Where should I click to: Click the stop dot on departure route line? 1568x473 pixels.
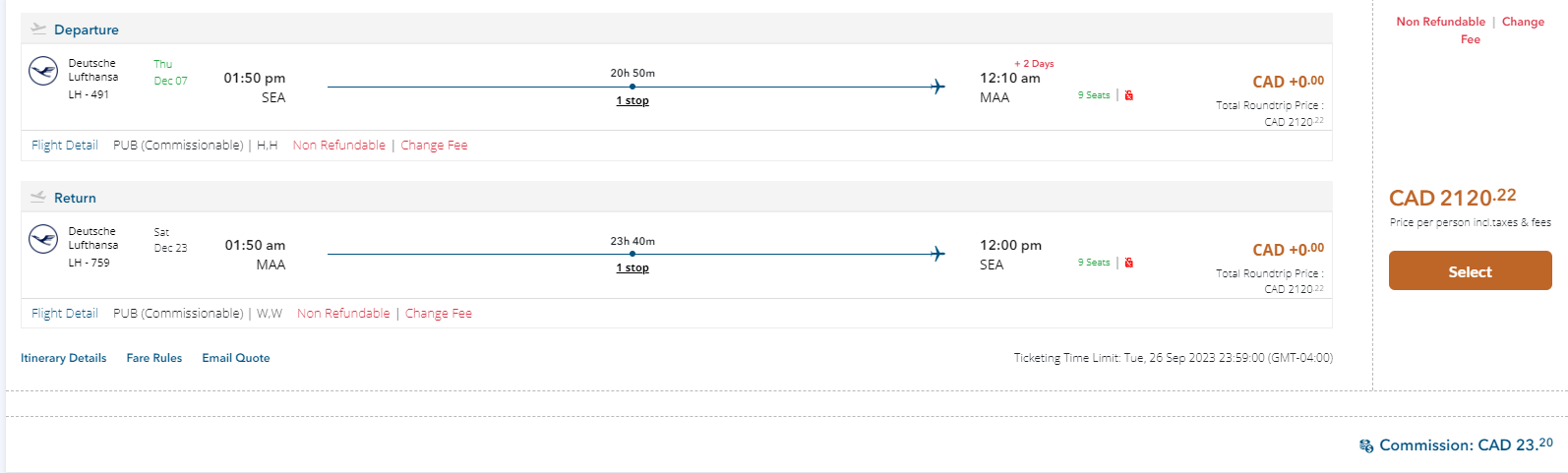tap(632, 87)
